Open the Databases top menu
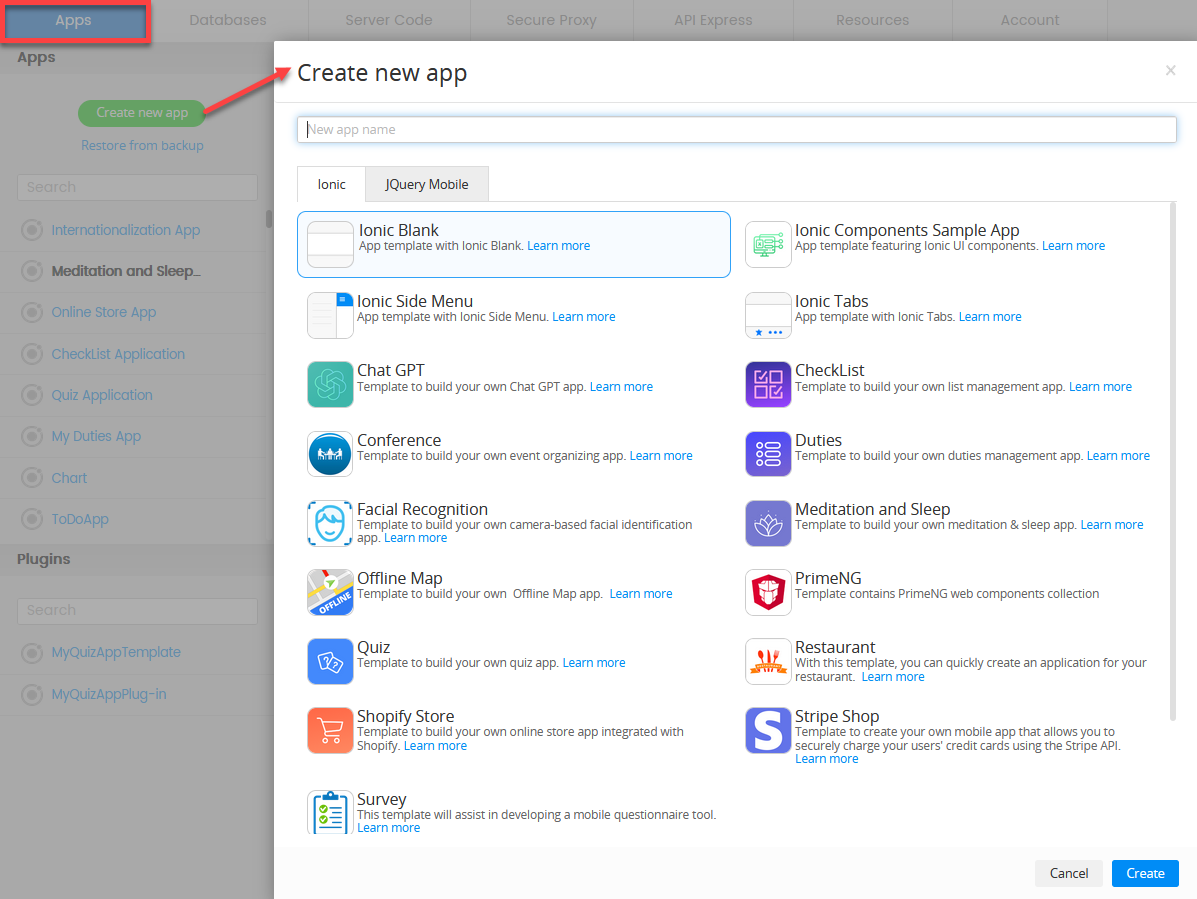The image size is (1197, 899). (228, 21)
